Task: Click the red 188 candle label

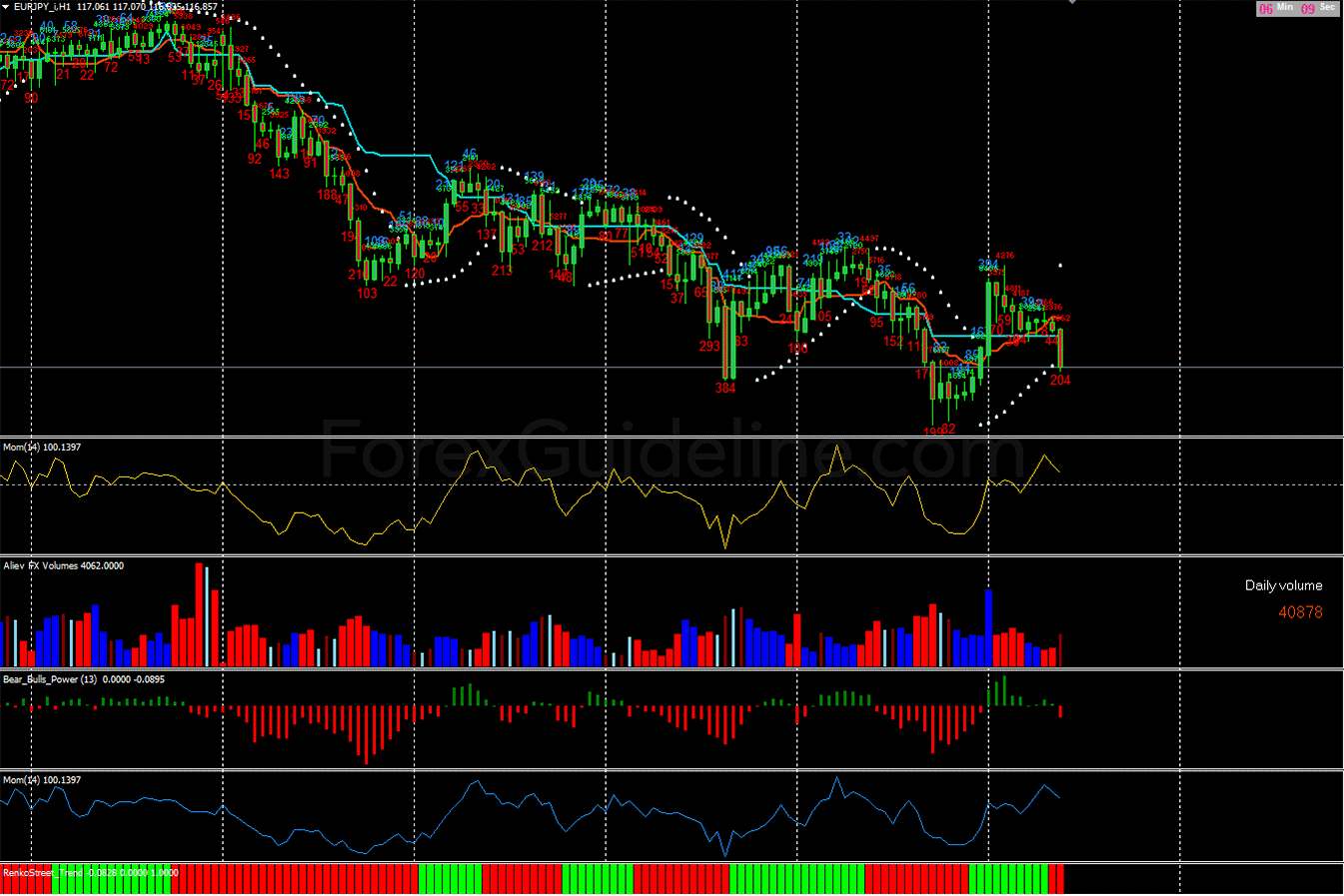Action: (328, 195)
